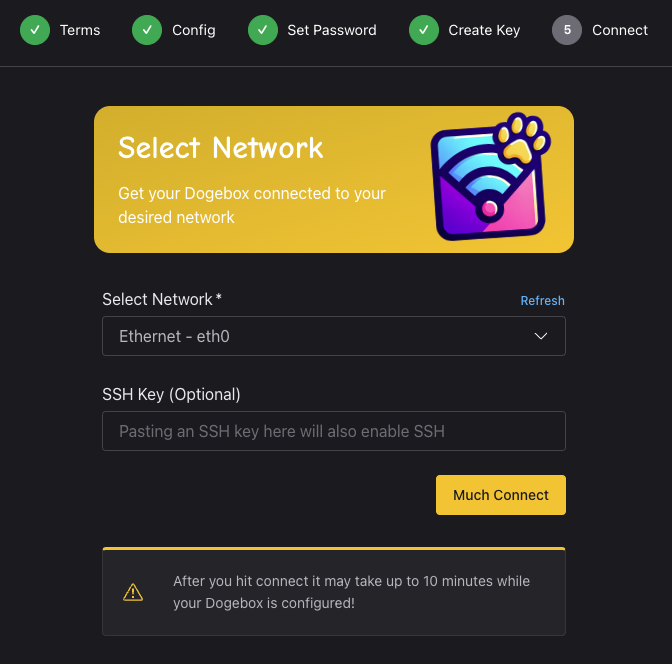This screenshot has height=664, width=672.
Task: Click the green checkmark beside Config
Action: (147, 30)
